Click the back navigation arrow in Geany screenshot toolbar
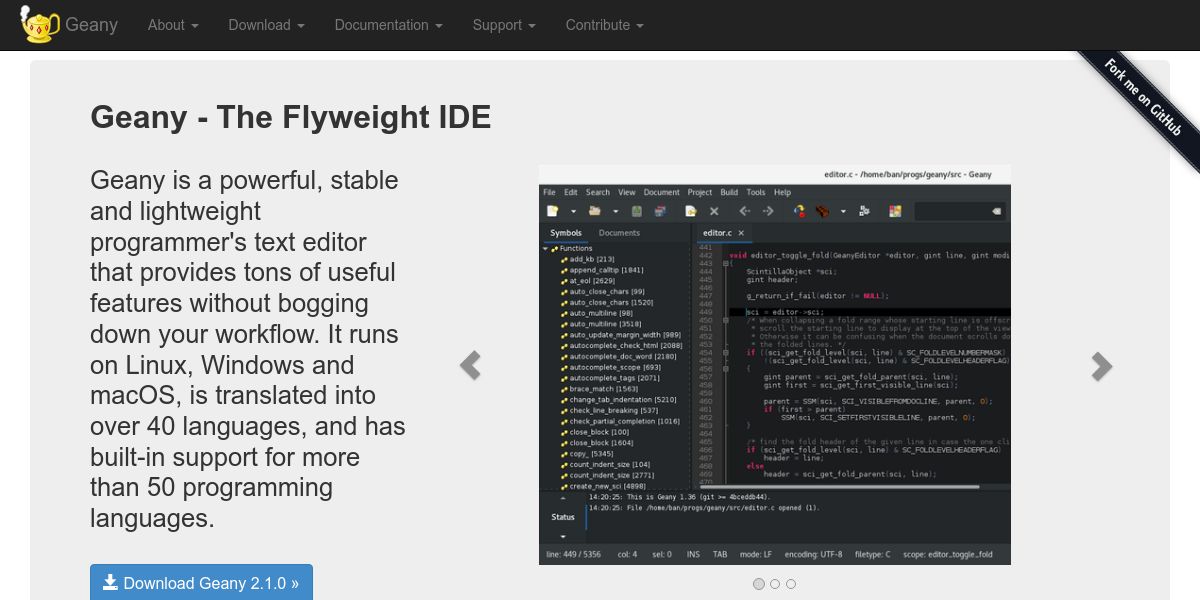 tap(745, 211)
